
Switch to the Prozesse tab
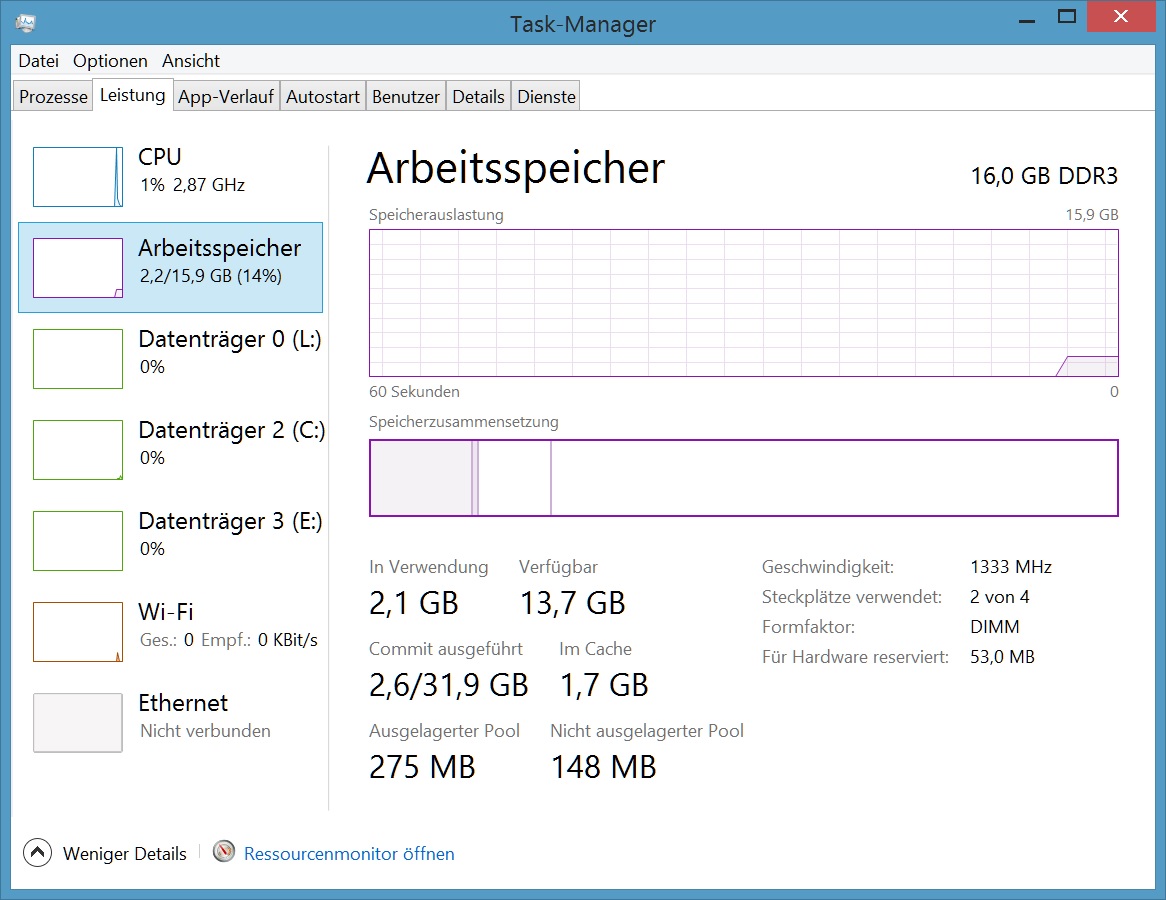tap(54, 97)
